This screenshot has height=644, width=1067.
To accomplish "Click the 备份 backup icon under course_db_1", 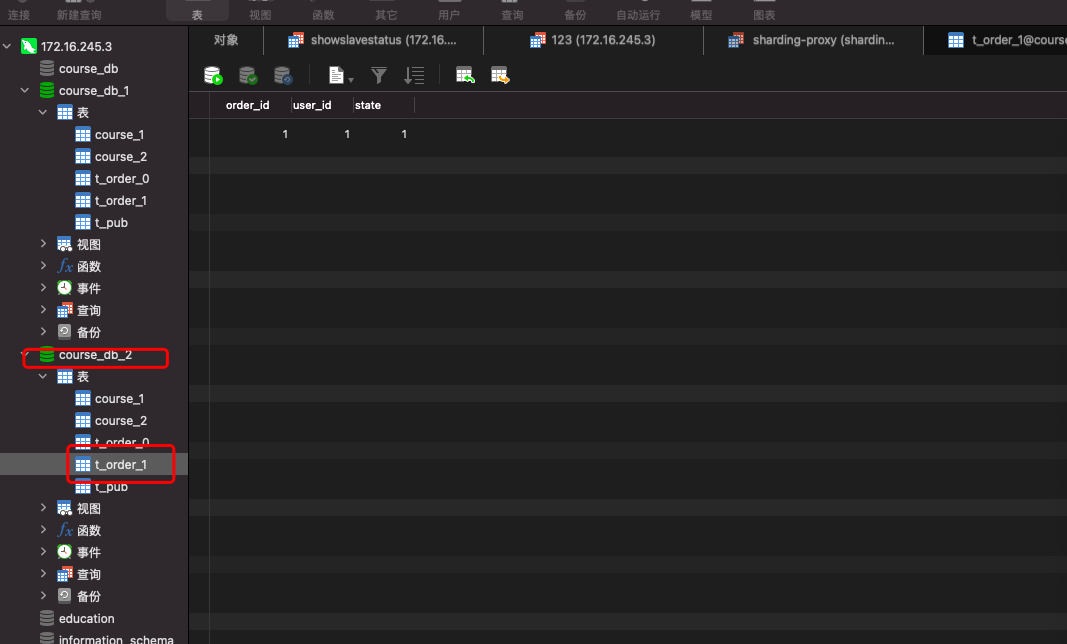I will click(x=64, y=332).
